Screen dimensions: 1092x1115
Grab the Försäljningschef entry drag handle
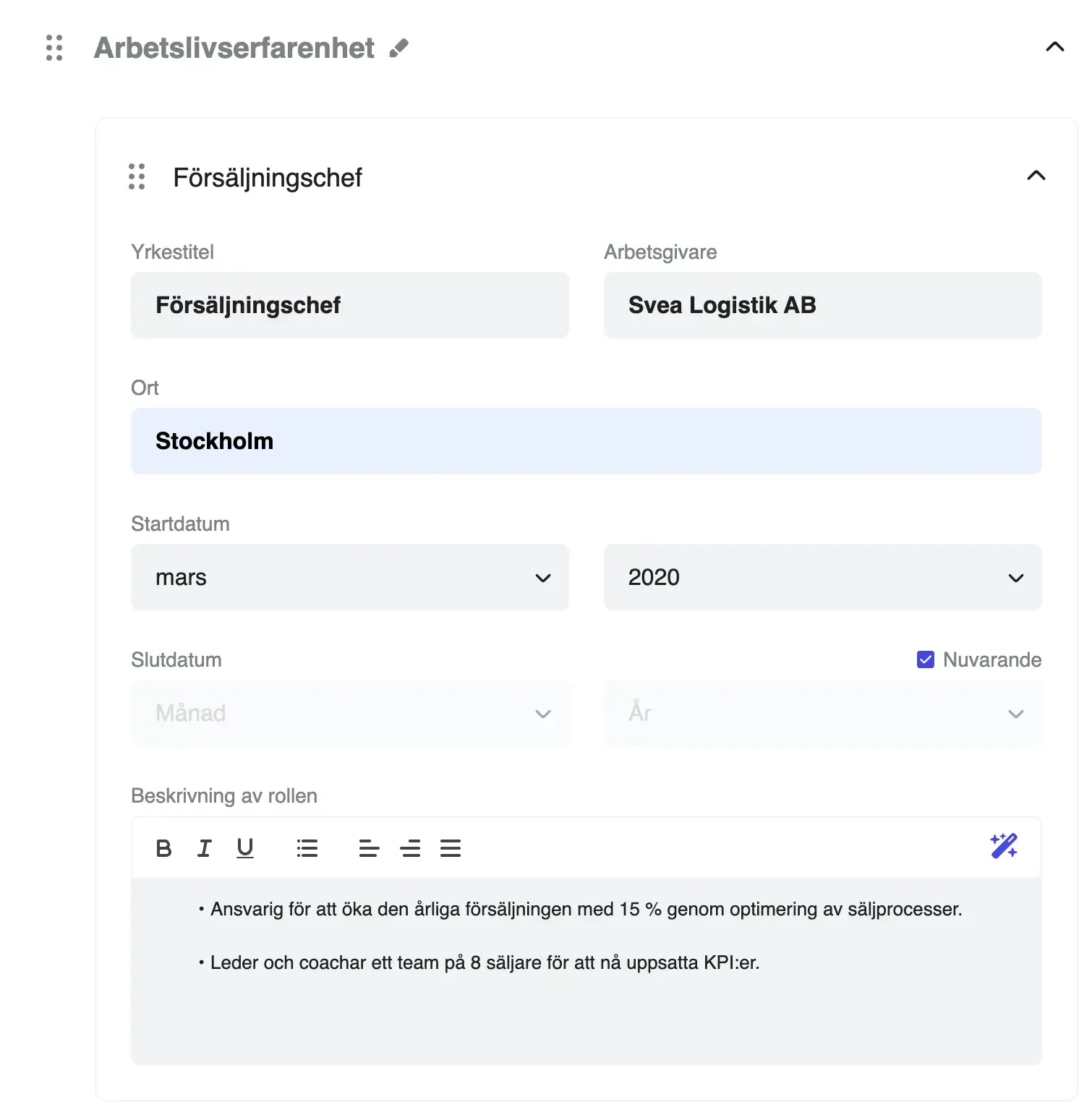coord(137,177)
